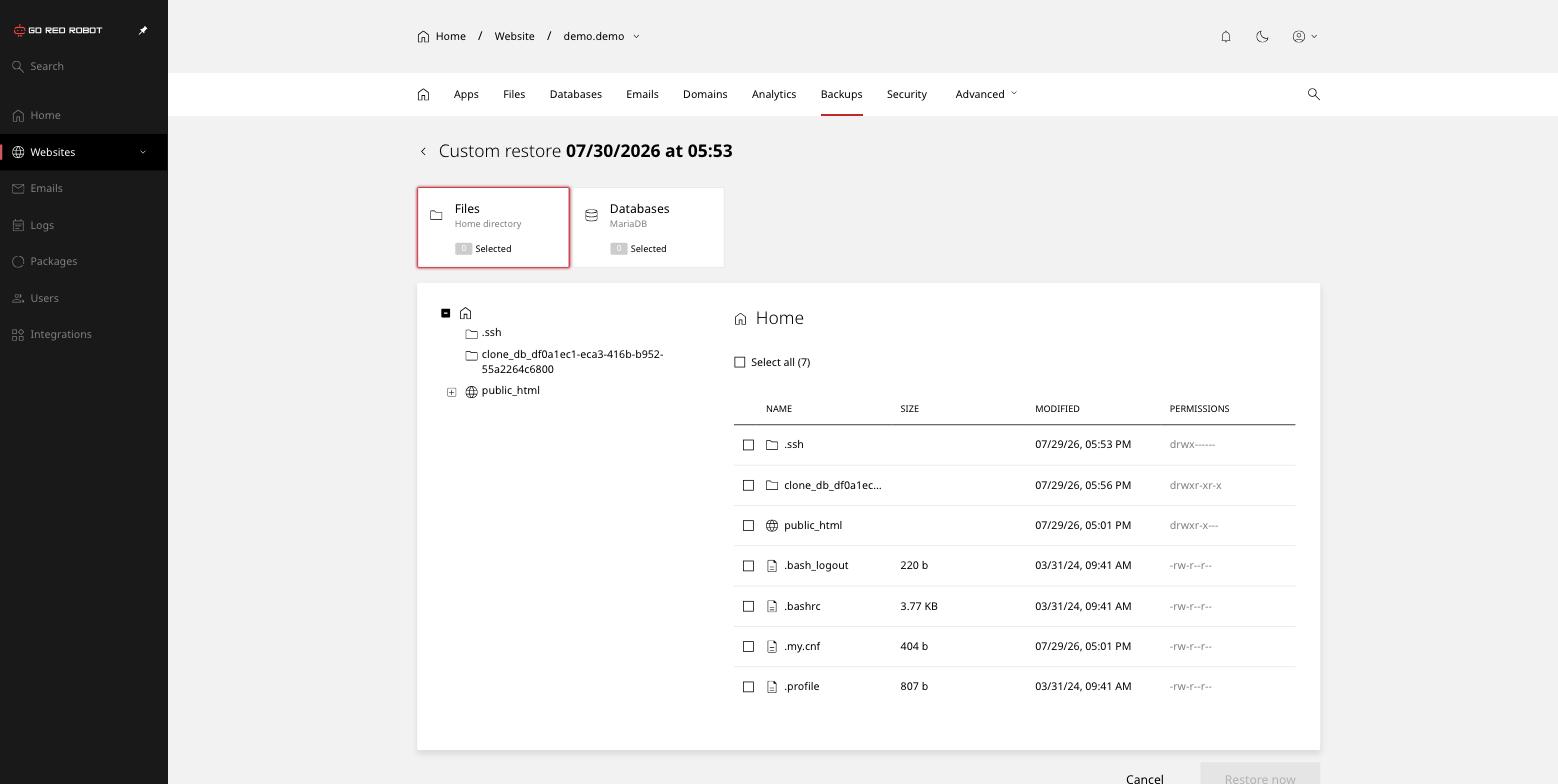Switch to the Analytics tab
The height and width of the screenshot is (784, 1558).
(x=774, y=94)
